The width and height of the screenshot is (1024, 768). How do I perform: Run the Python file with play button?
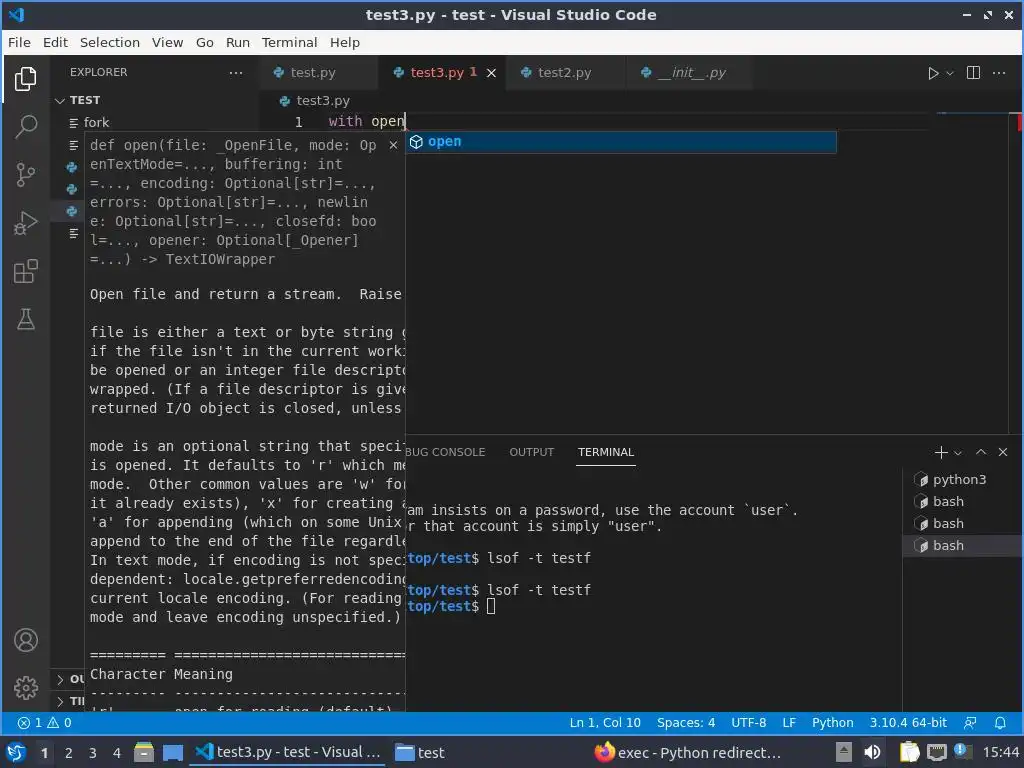click(x=933, y=73)
